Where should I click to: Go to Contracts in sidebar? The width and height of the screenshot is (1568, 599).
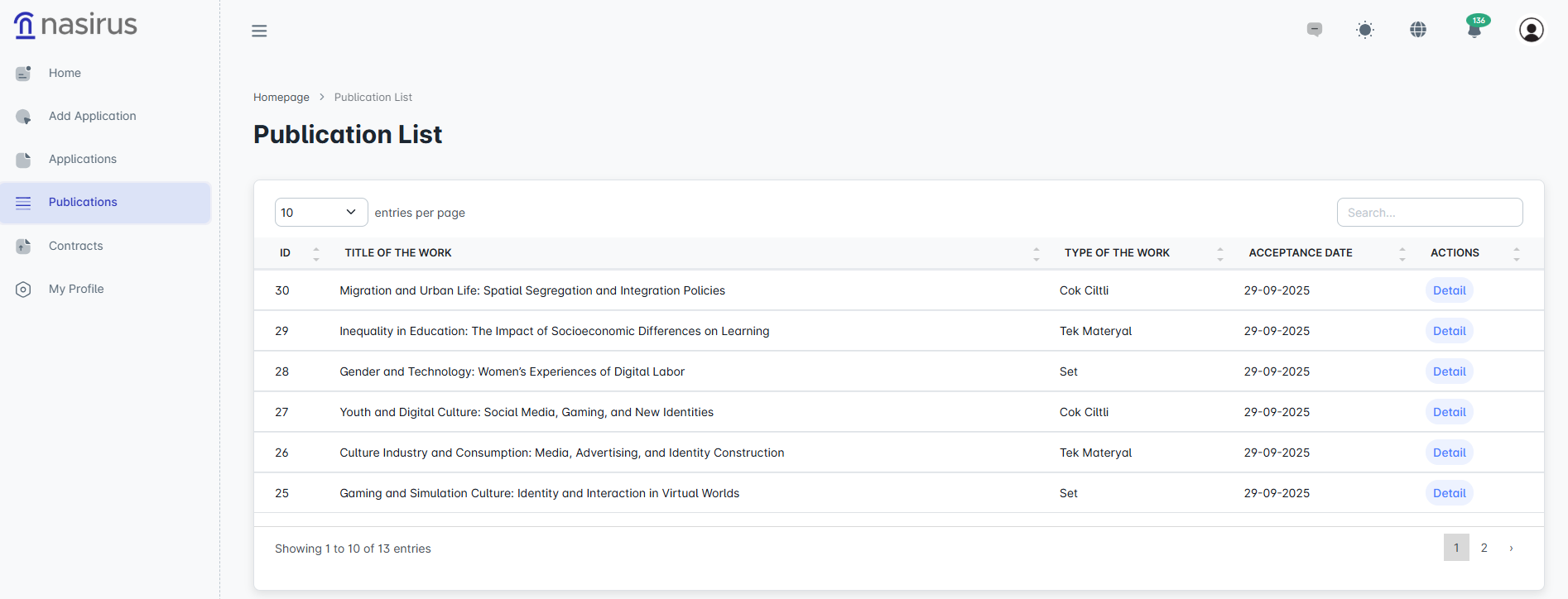click(75, 246)
